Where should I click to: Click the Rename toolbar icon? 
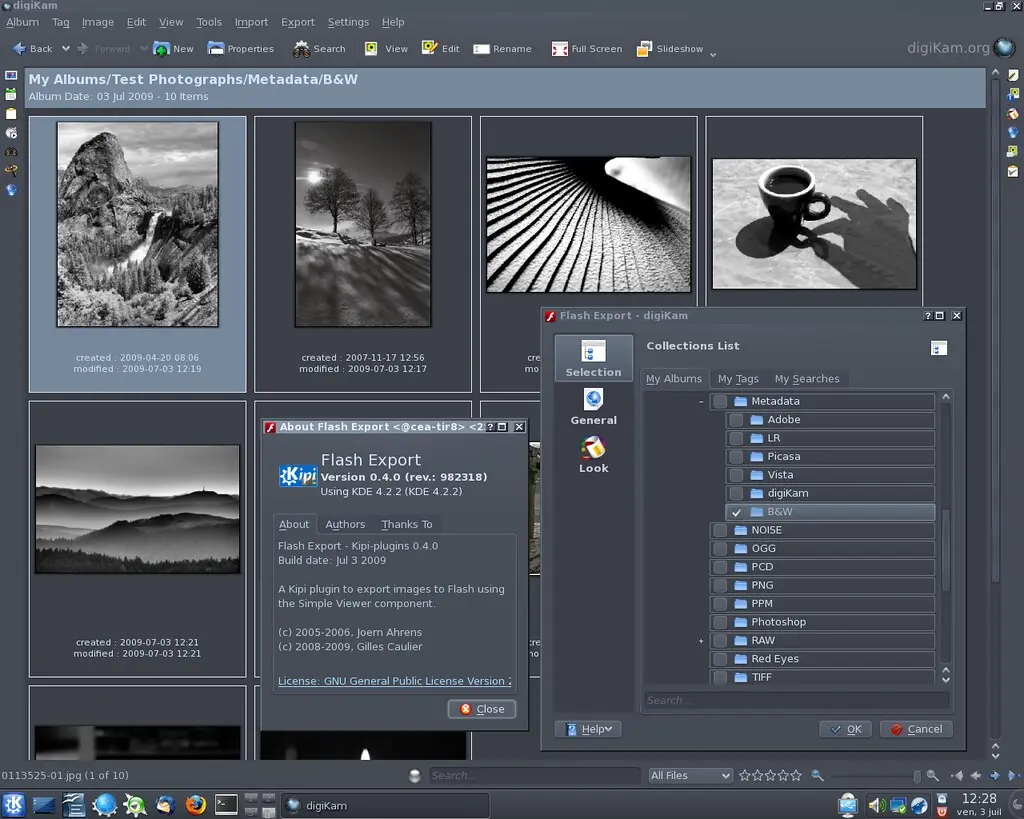[x=481, y=48]
